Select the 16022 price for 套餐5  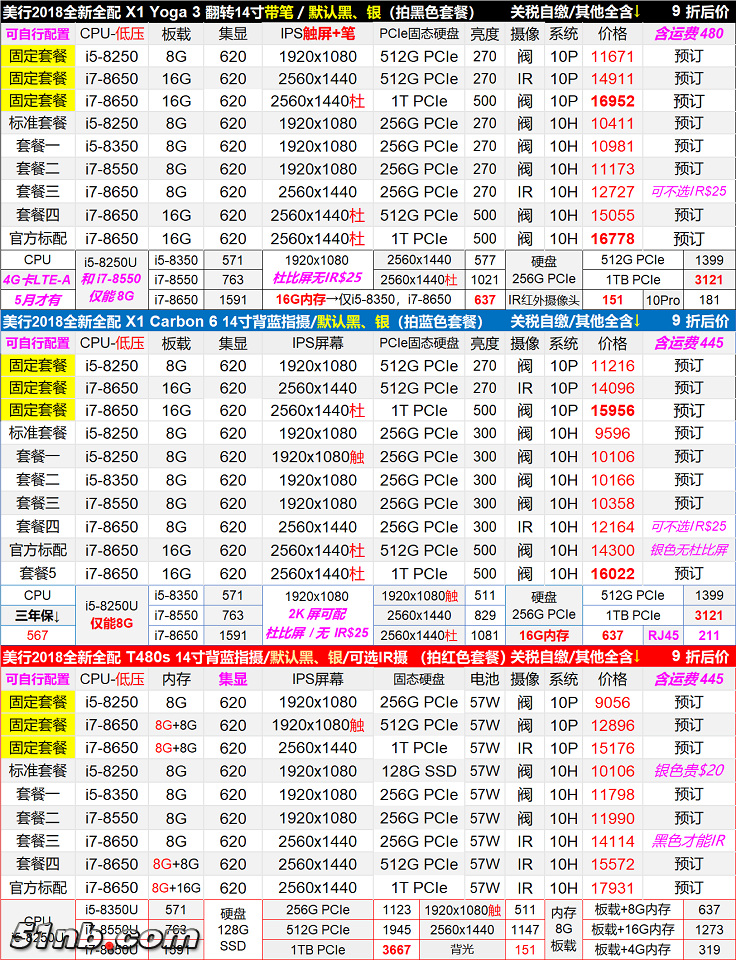point(612,574)
